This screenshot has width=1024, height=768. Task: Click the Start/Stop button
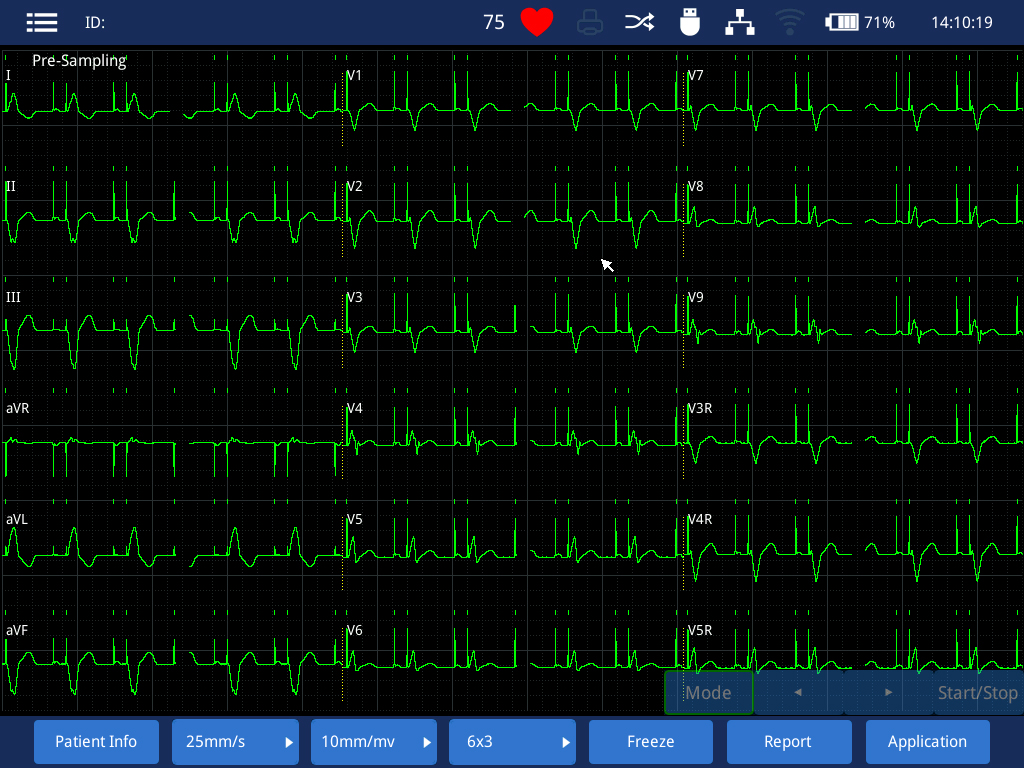tap(978, 692)
